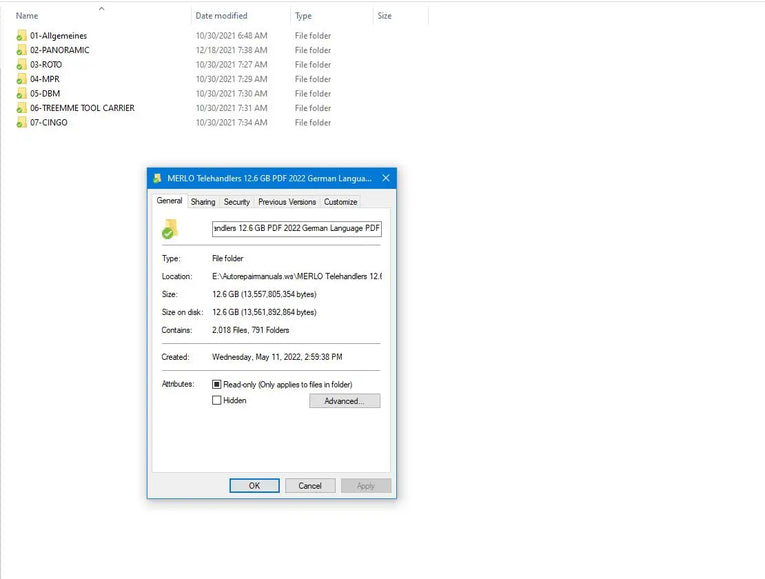The width and height of the screenshot is (765, 579).
Task: Click date 10/30/2021 7:34 AM
Action: click(x=231, y=122)
